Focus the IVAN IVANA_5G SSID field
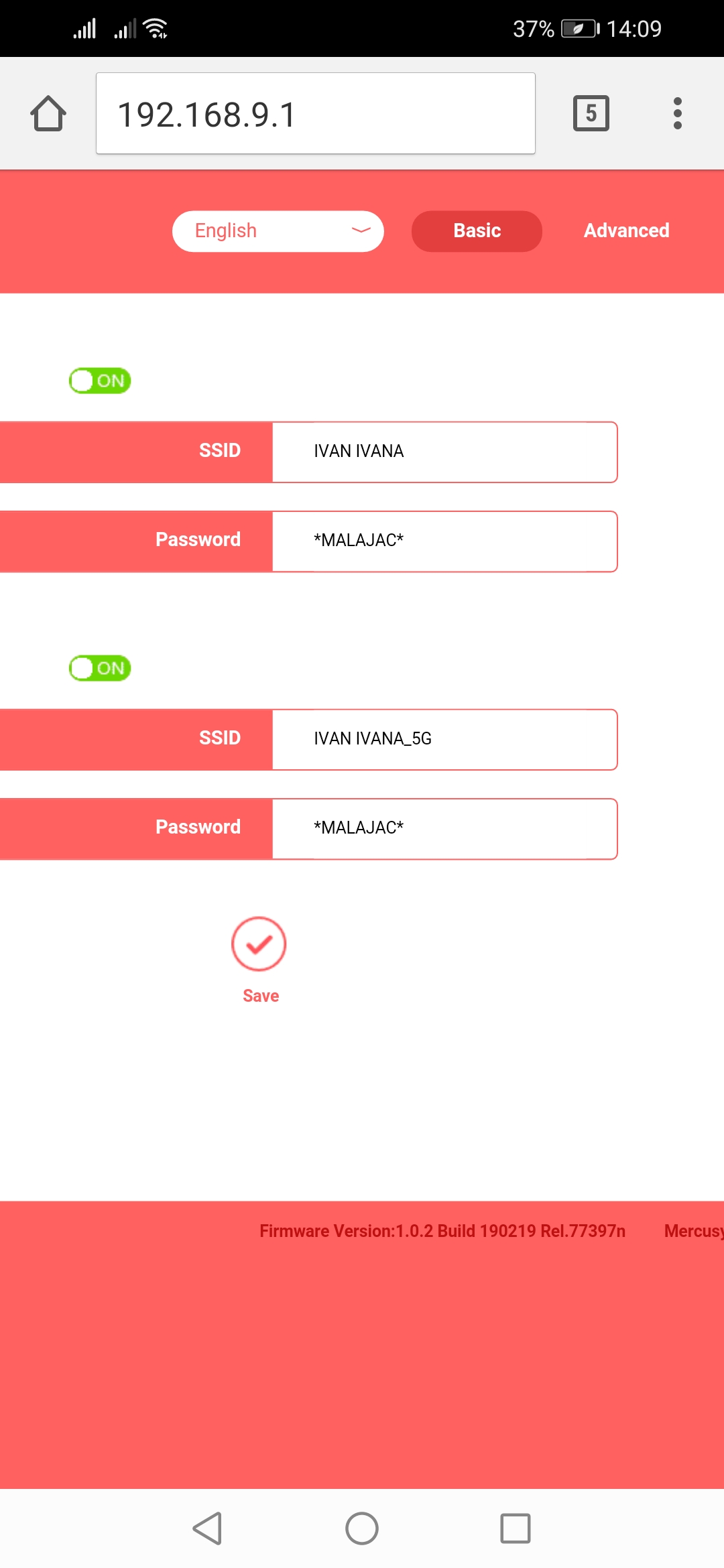This screenshot has height=1568, width=724. pyautogui.click(x=444, y=739)
